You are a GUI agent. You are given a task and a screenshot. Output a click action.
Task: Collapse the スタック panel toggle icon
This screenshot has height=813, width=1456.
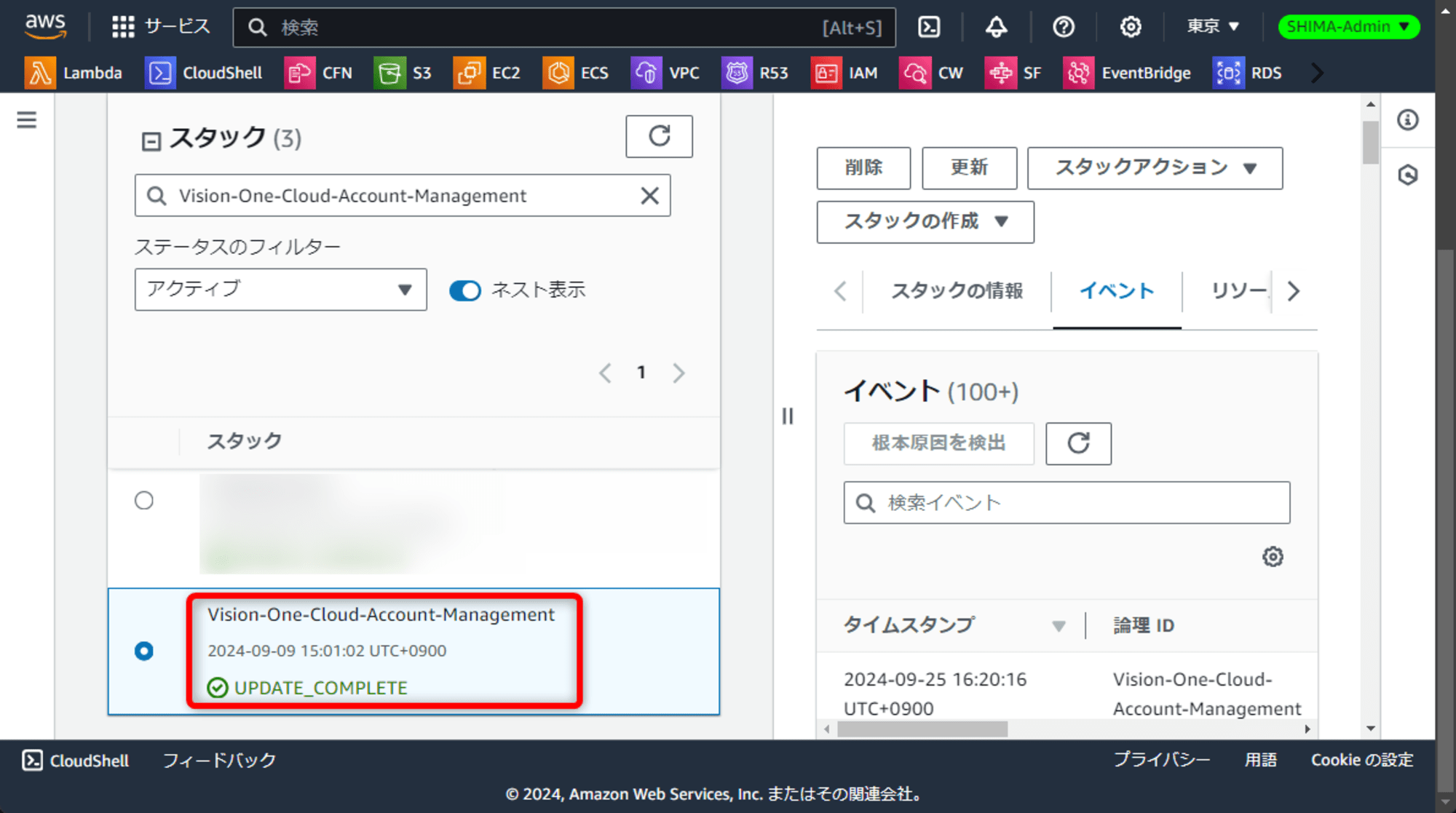151,140
